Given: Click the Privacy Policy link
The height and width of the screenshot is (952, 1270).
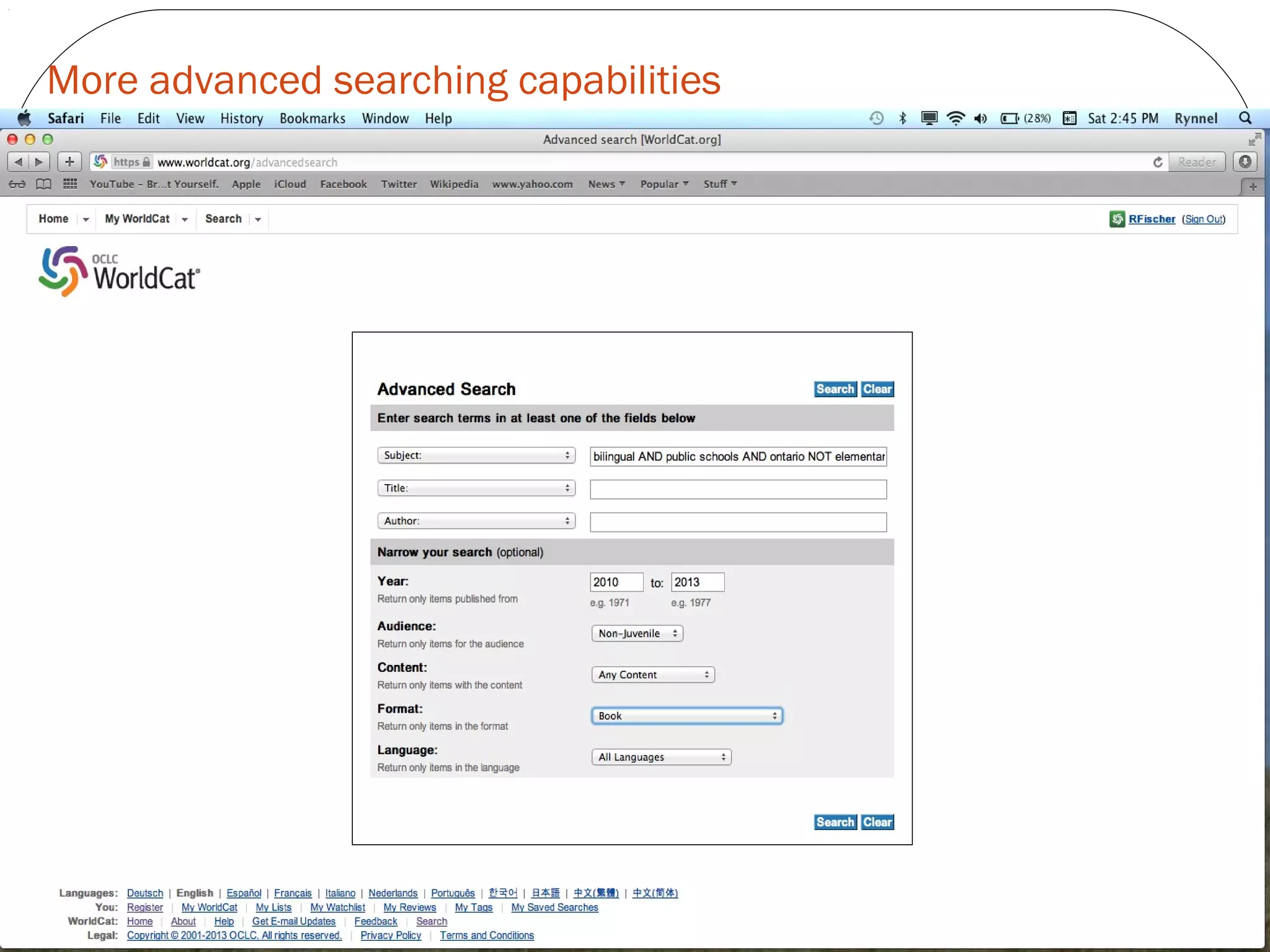Looking at the screenshot, I should point(391,935).
